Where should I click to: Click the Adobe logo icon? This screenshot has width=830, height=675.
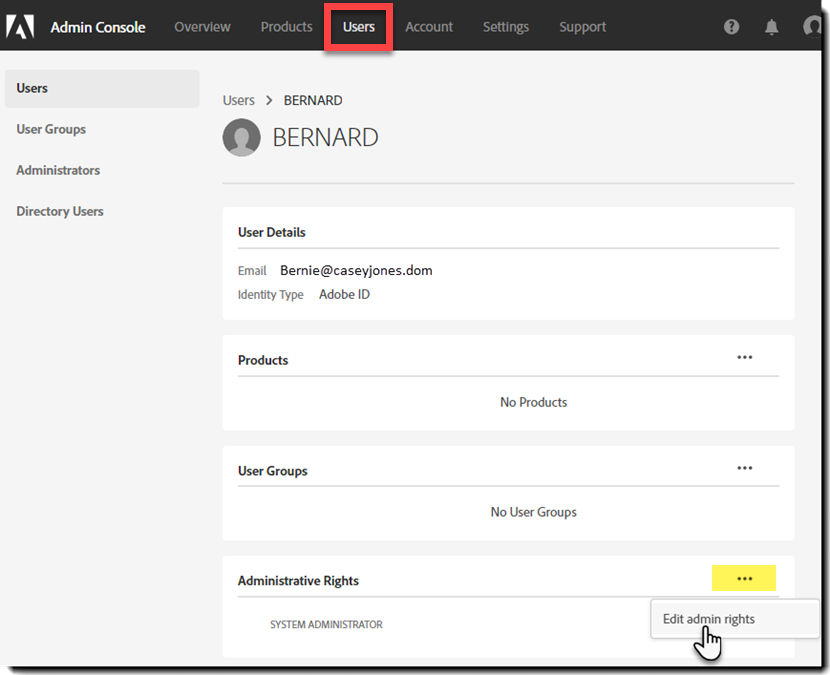pyautogui.click(x=20, y=26)
